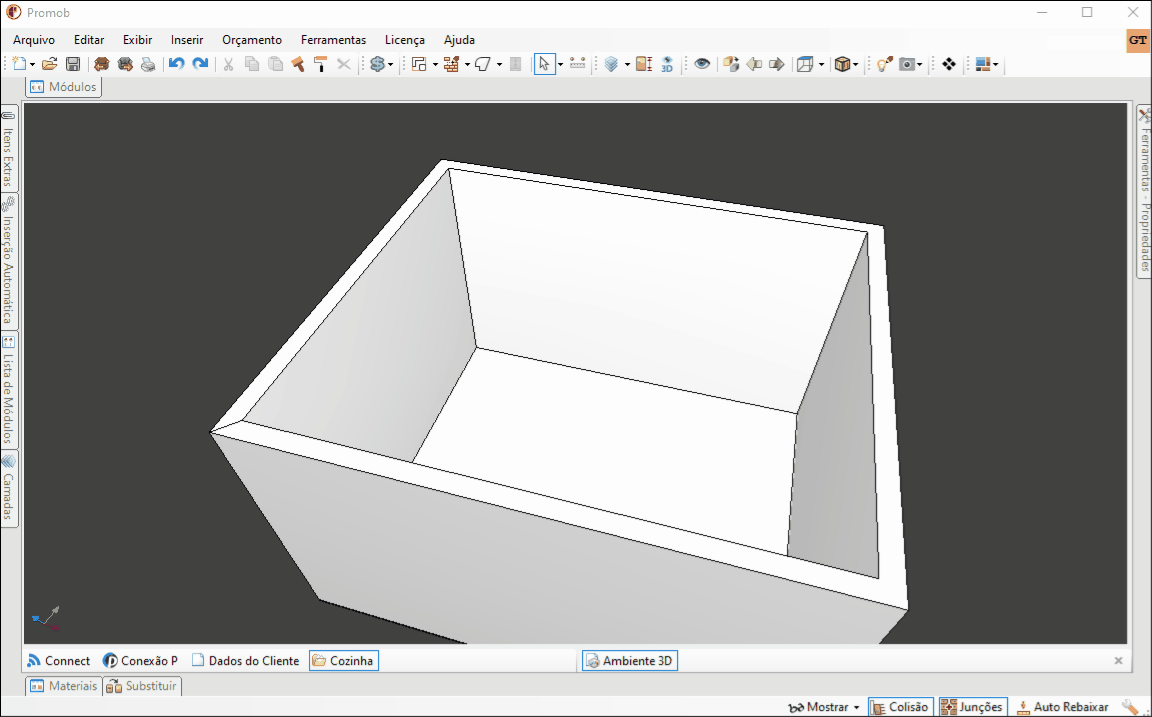Expand the Itens Extras side panel
Screen dimensions: 1152x717
pos(9,149)
